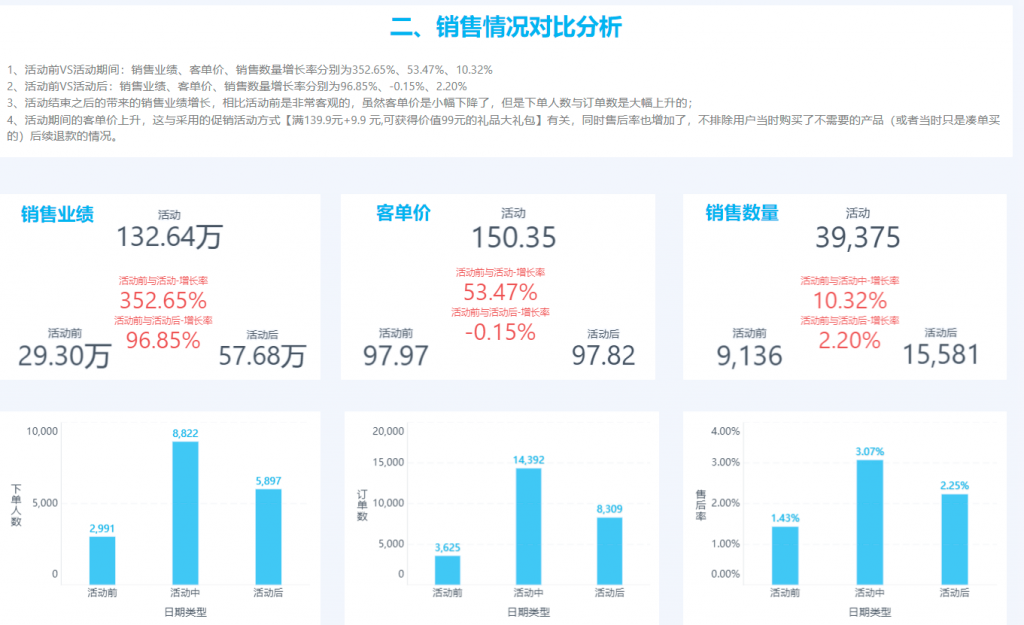1024x625 pixels.
Task: Click the 29.30万 pre-activity value
Action: (x=64, y=357)
